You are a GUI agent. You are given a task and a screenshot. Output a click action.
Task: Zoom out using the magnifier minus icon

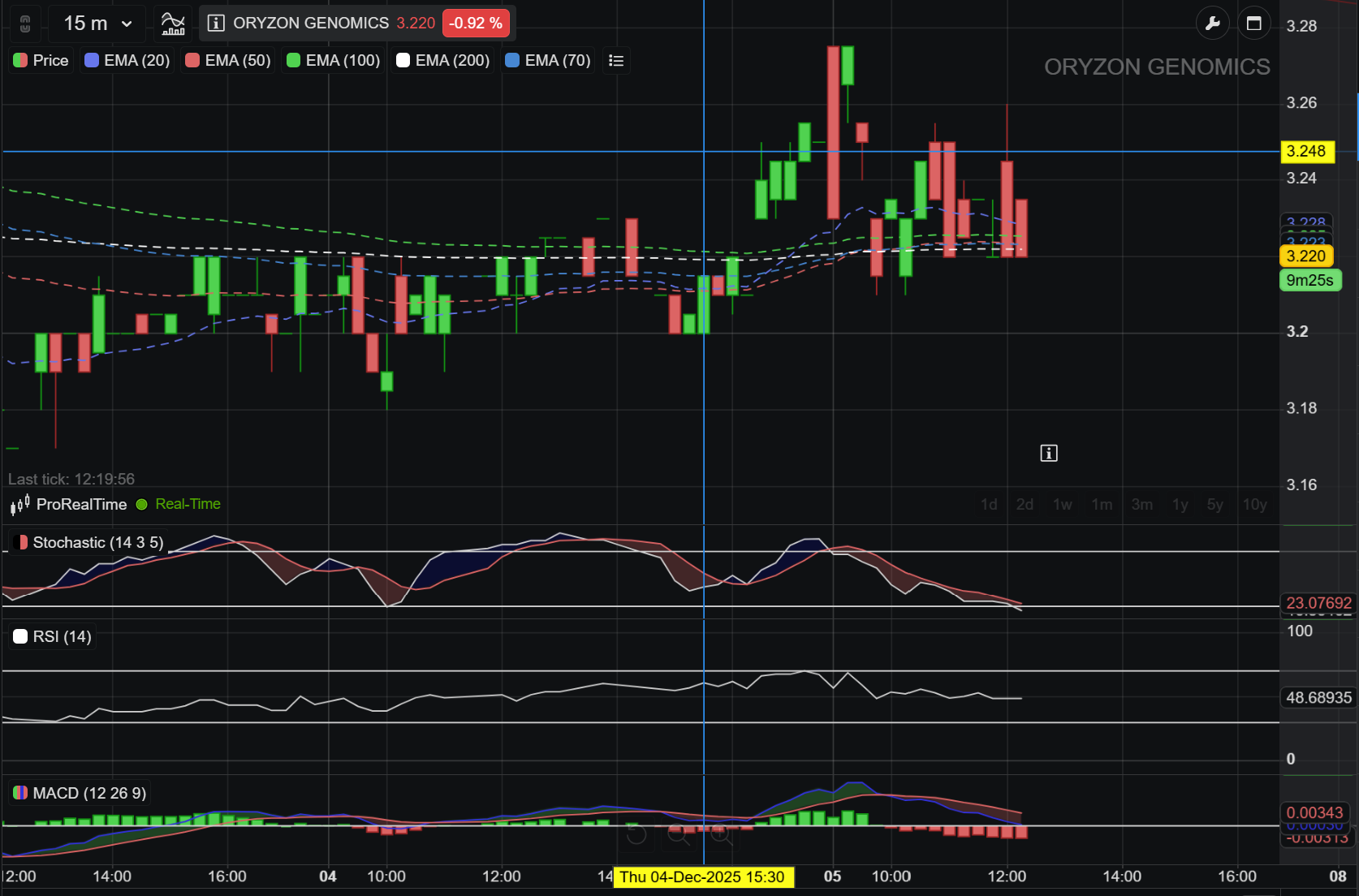678,834
